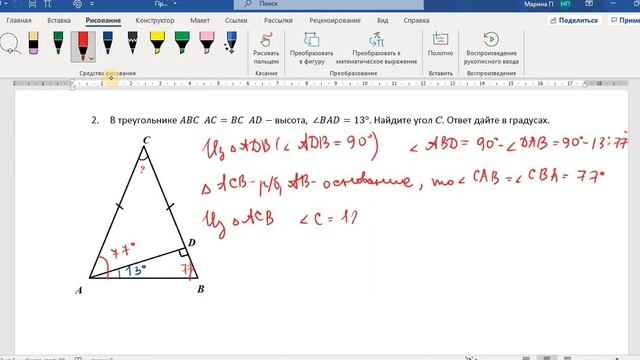The image size is (640, 360).
Task: Click the touch/mouse mode icon in the title bar
Action: tap(77, 4)
